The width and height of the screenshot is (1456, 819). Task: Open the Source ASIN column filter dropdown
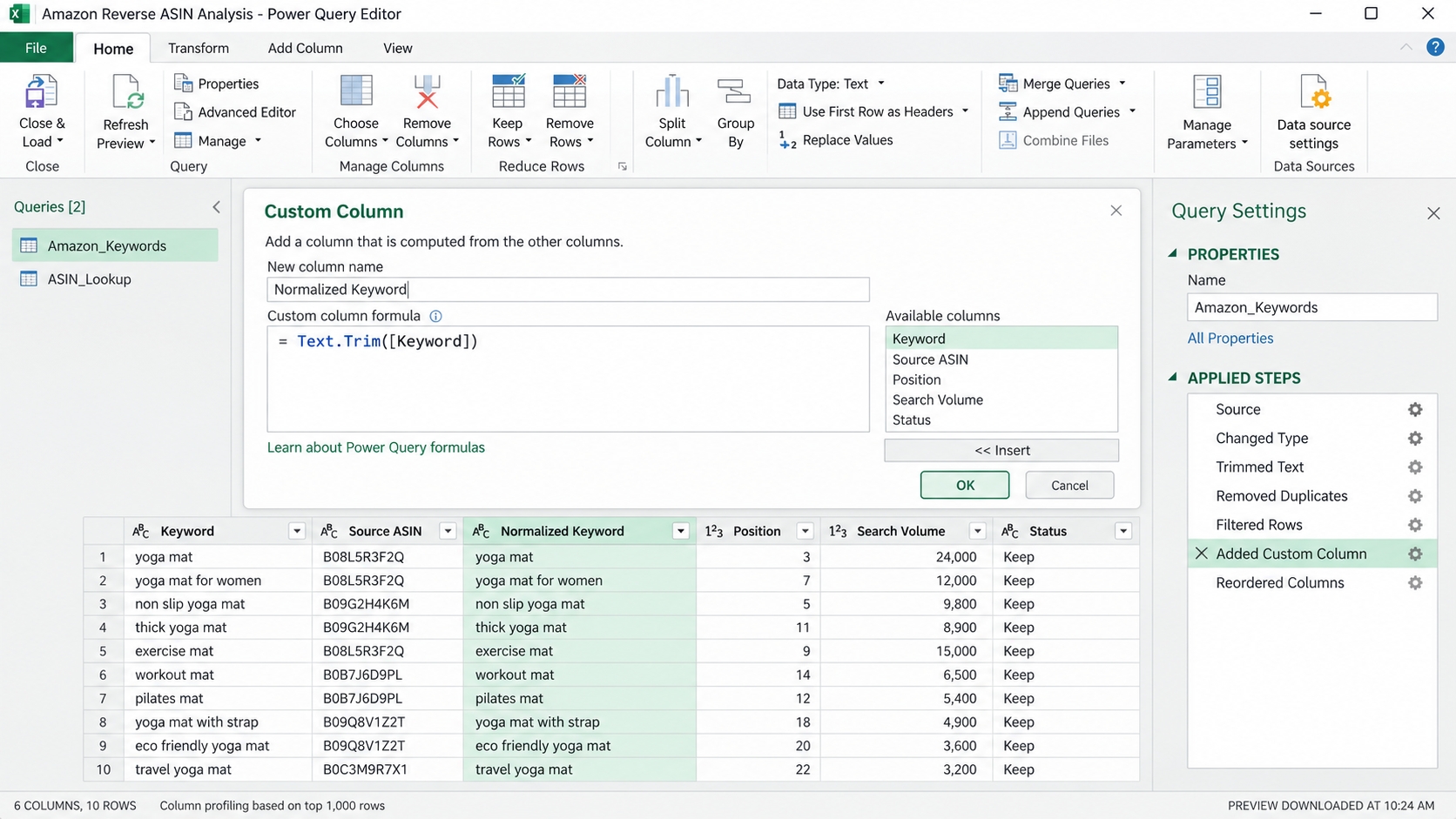(448, 531)
